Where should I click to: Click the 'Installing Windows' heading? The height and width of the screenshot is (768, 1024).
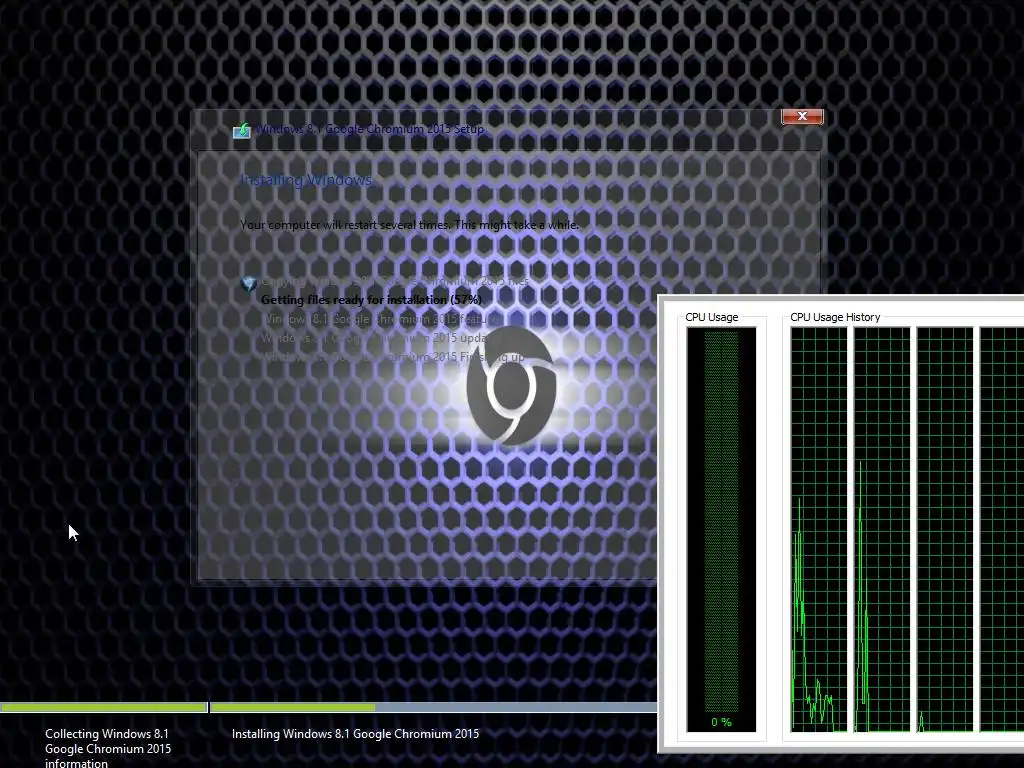[306, 180]
